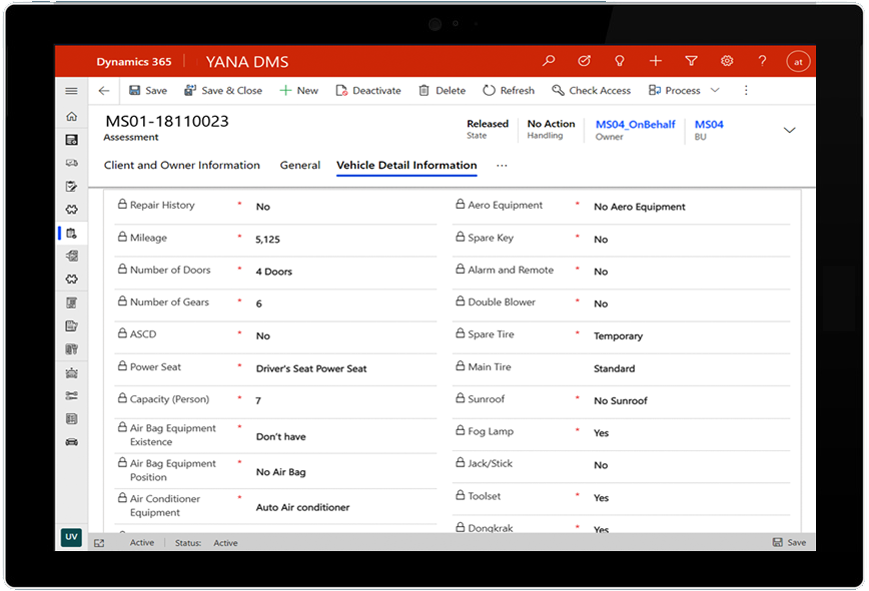
Task: Click the sliders icon in sidebar
Action: [71, 395]
